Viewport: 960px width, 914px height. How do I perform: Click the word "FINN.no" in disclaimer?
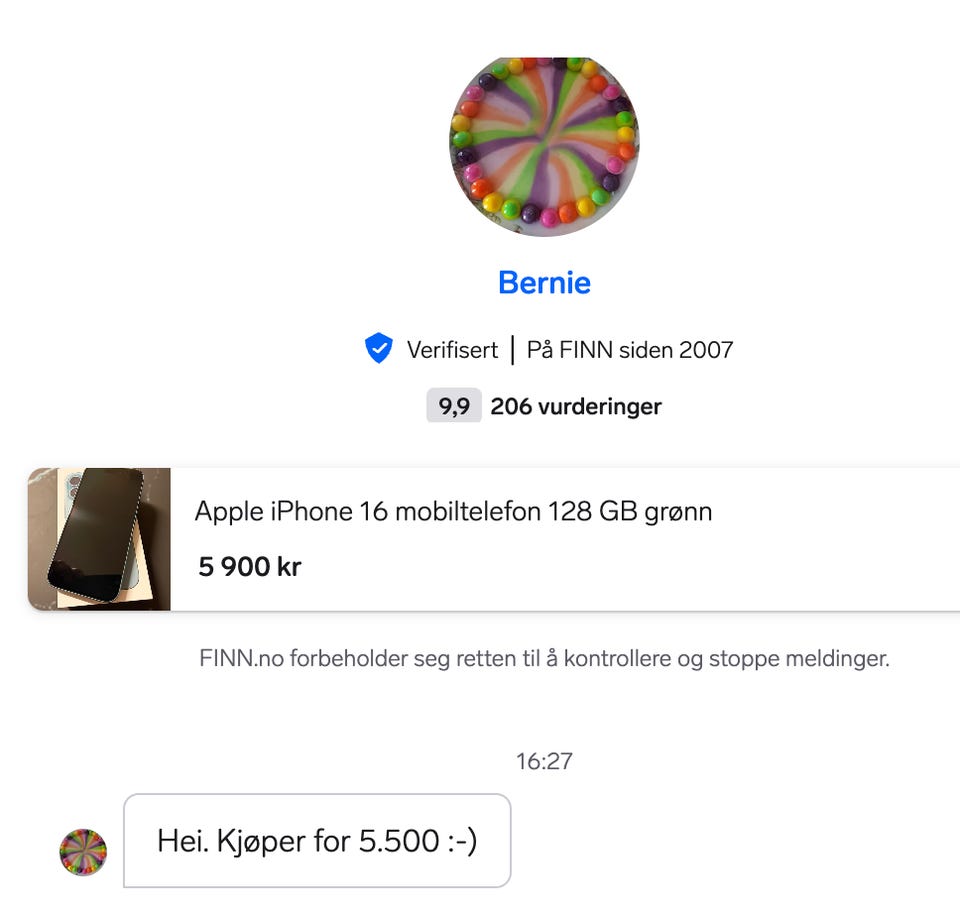click(x=241, y=659)
